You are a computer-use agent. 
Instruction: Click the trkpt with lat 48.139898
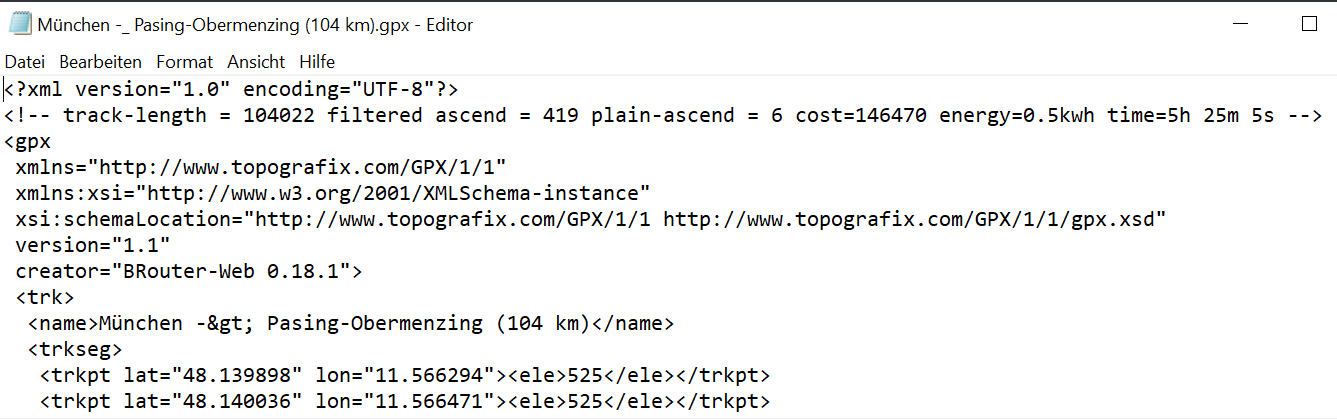(x=404, y=376)
